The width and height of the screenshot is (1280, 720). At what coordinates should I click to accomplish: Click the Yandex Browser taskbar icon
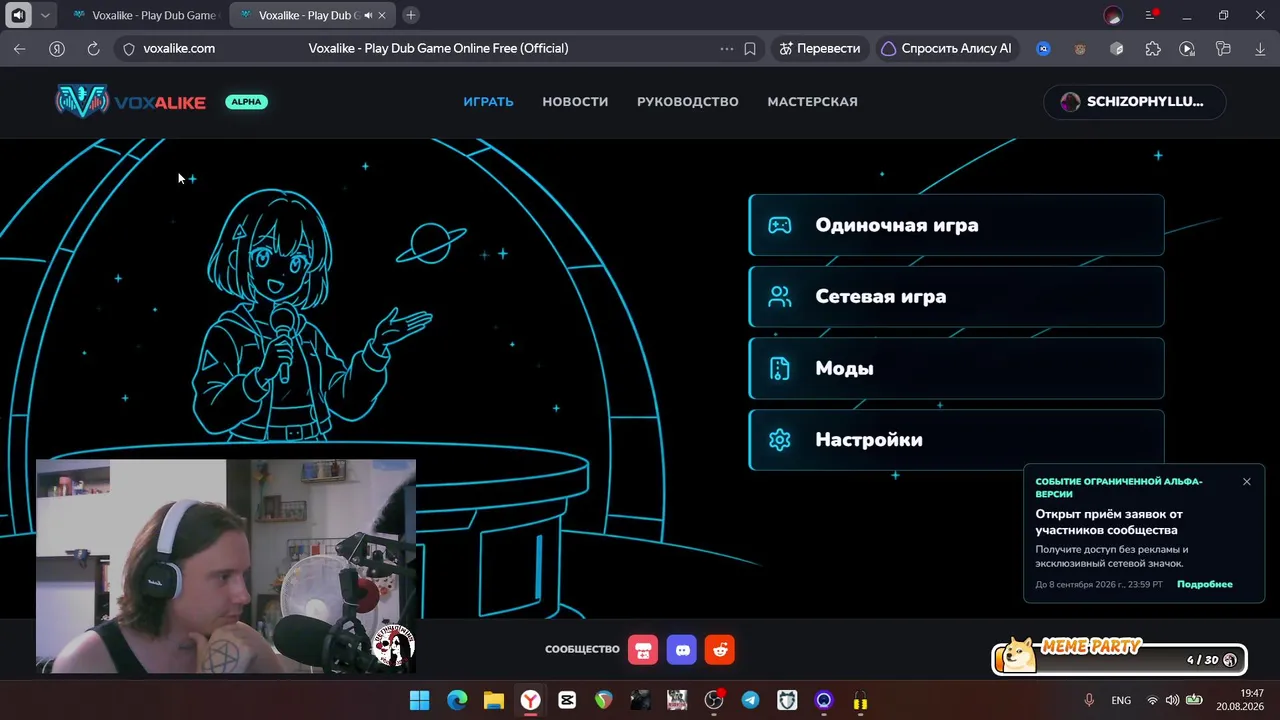tap(530, 700)
